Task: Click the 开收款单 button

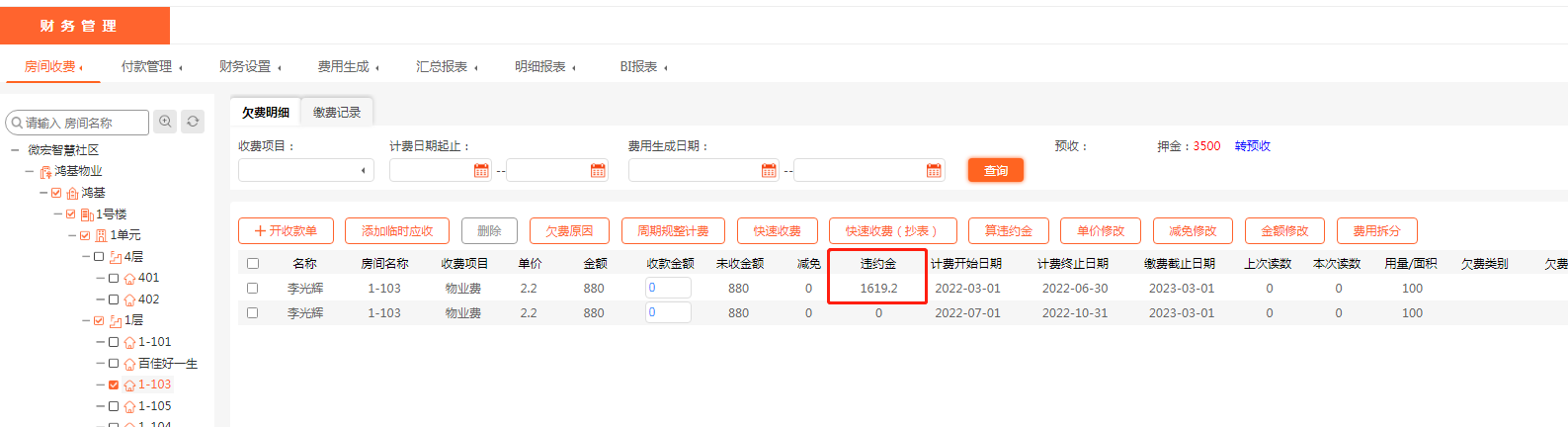Action: tap(286, 231)
